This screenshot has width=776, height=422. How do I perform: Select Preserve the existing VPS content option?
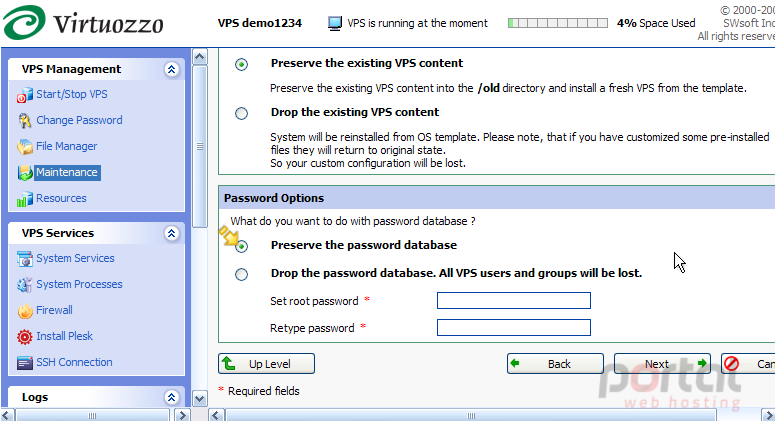tap(242, 64)
